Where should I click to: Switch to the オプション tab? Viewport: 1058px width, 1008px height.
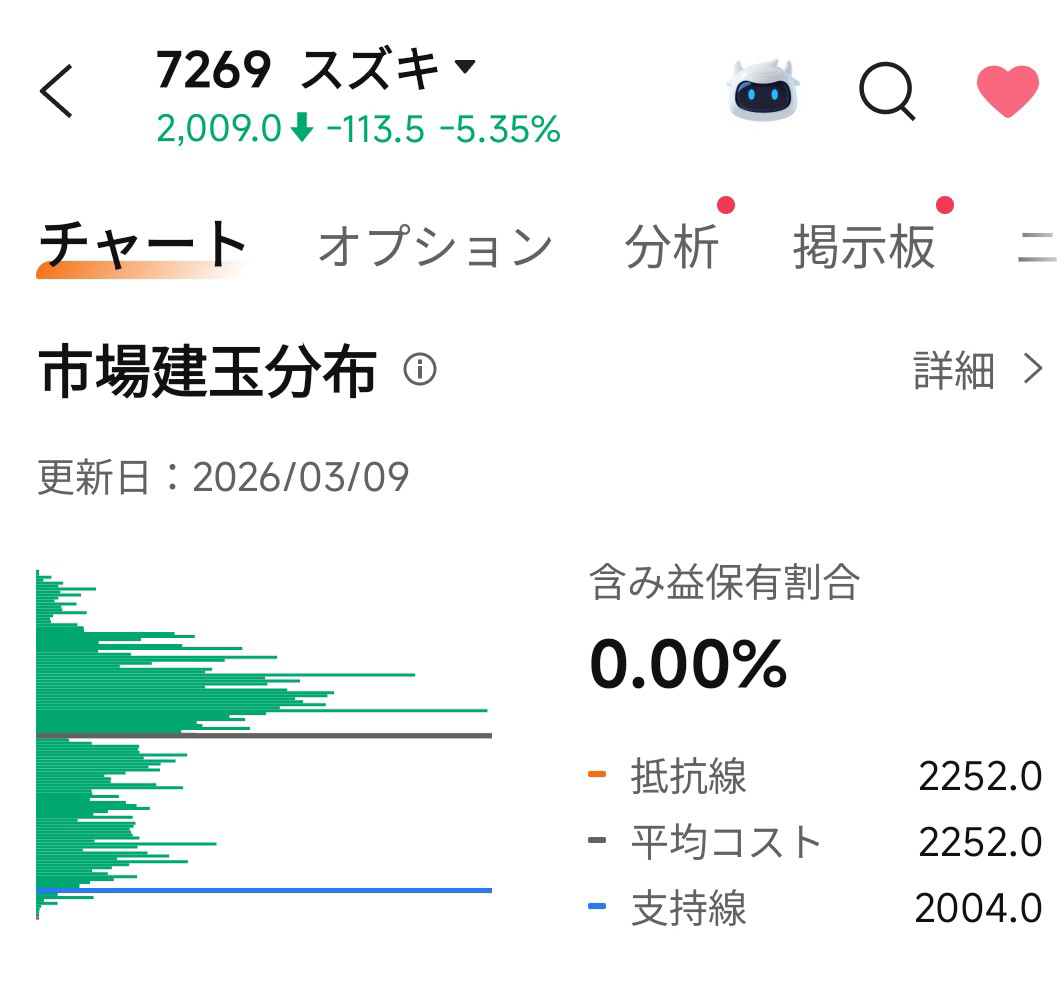(x=435, y=243)
